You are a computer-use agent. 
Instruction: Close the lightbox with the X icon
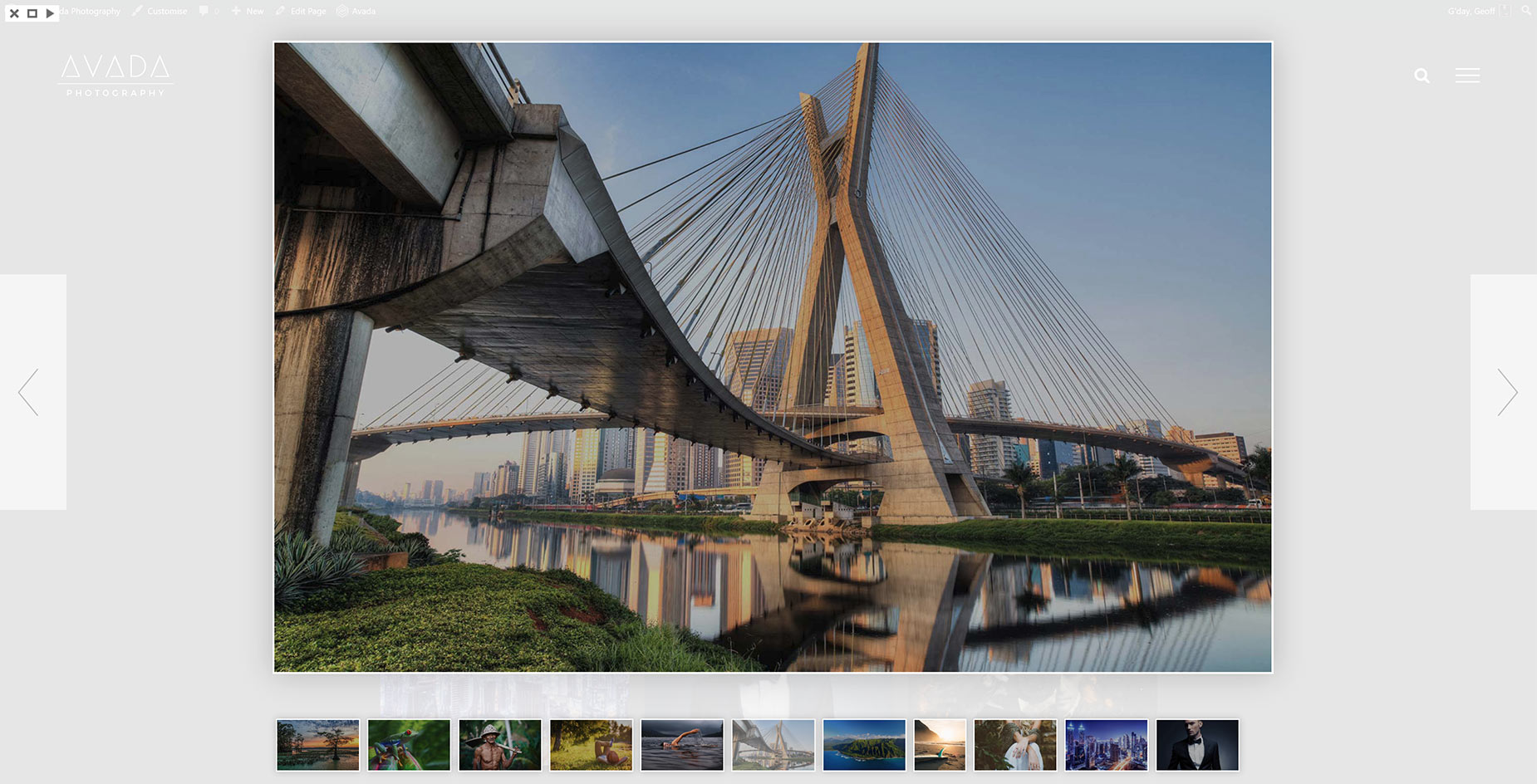pos(14,13)
